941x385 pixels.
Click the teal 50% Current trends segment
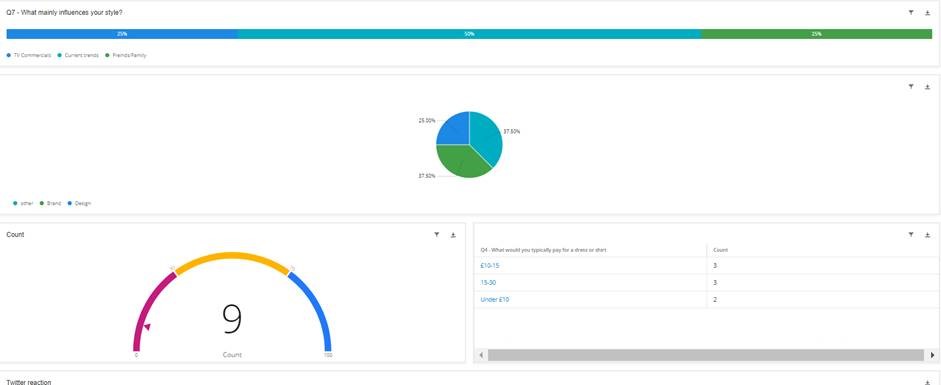point(469,34)
